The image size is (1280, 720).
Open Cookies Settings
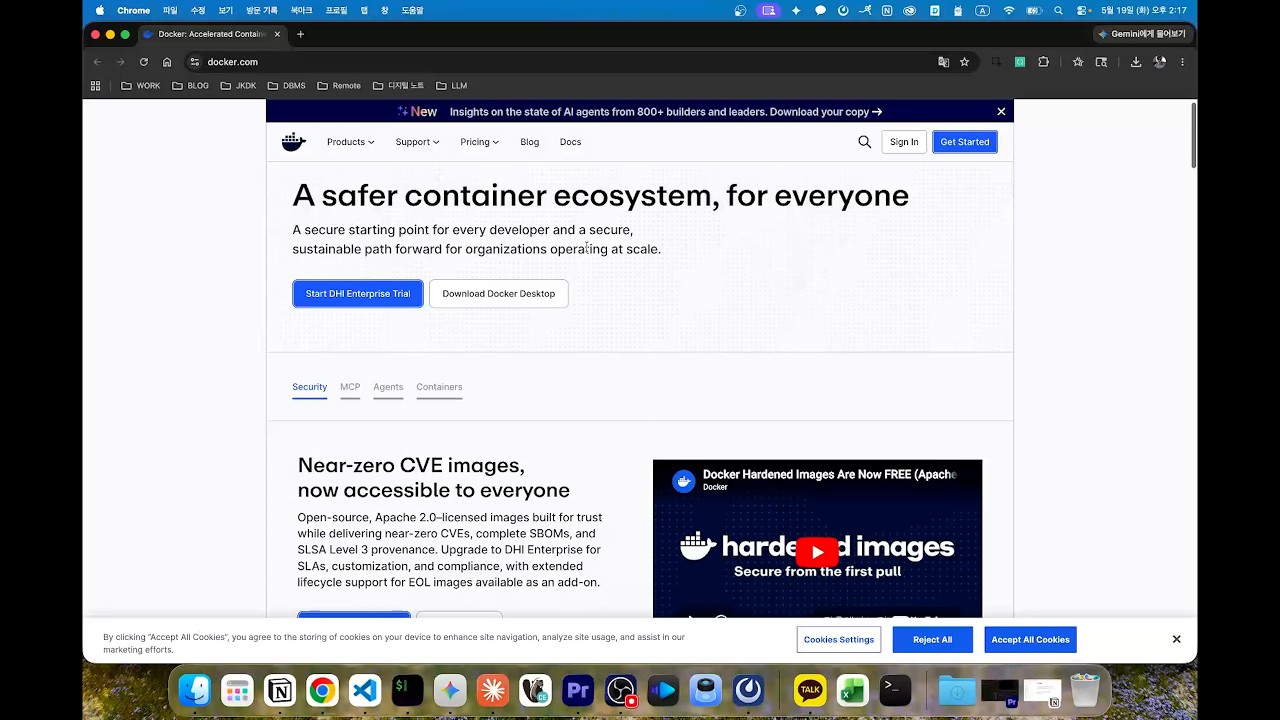[839, 640]
